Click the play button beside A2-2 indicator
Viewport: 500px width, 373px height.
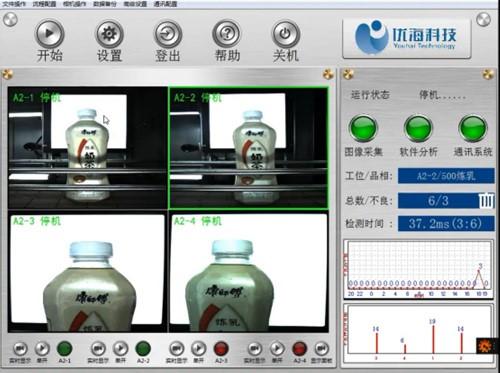[120, 348]
